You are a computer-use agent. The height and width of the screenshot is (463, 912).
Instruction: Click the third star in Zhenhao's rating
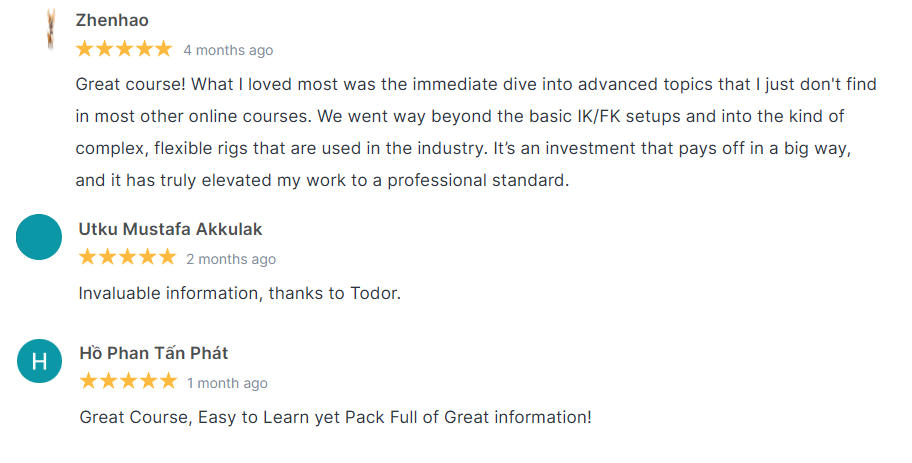pyautogui.click(x=124, y=49)
